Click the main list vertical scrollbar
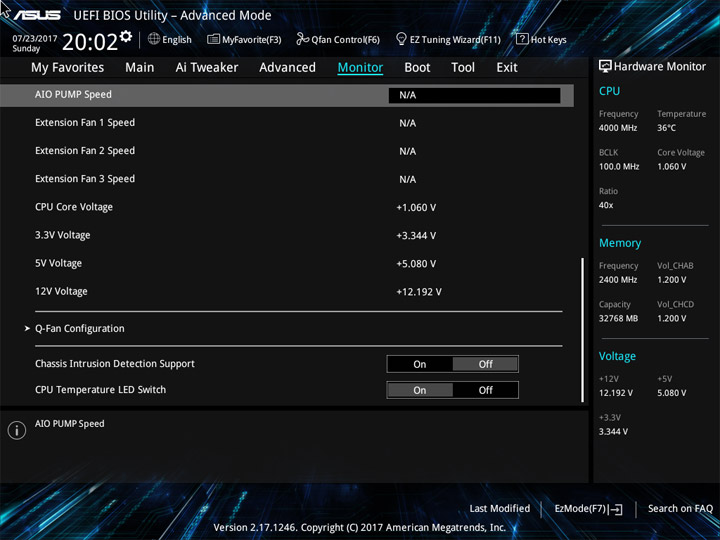 (x=583, y=330)
